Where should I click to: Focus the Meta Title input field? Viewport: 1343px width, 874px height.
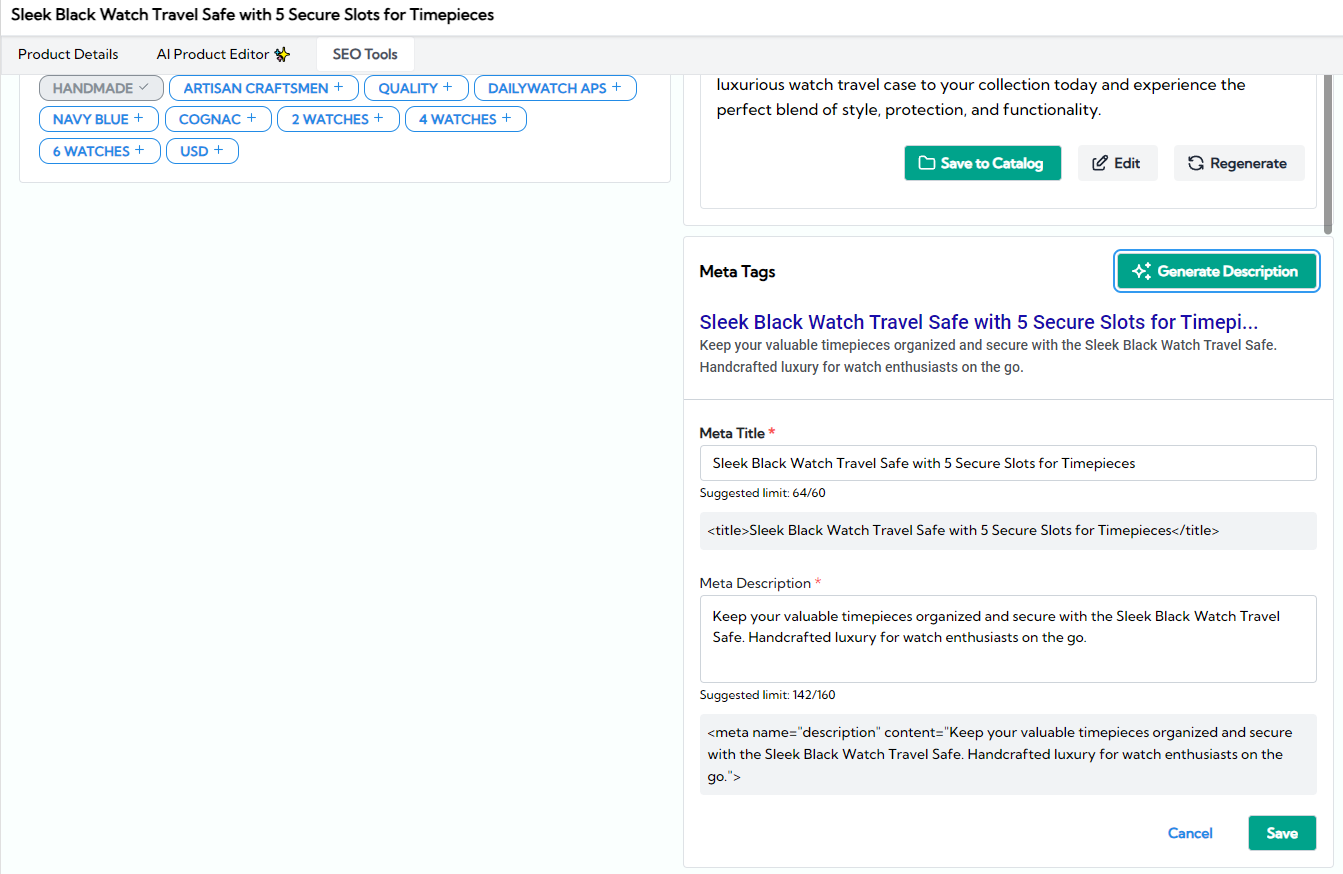coord(1008,463)
